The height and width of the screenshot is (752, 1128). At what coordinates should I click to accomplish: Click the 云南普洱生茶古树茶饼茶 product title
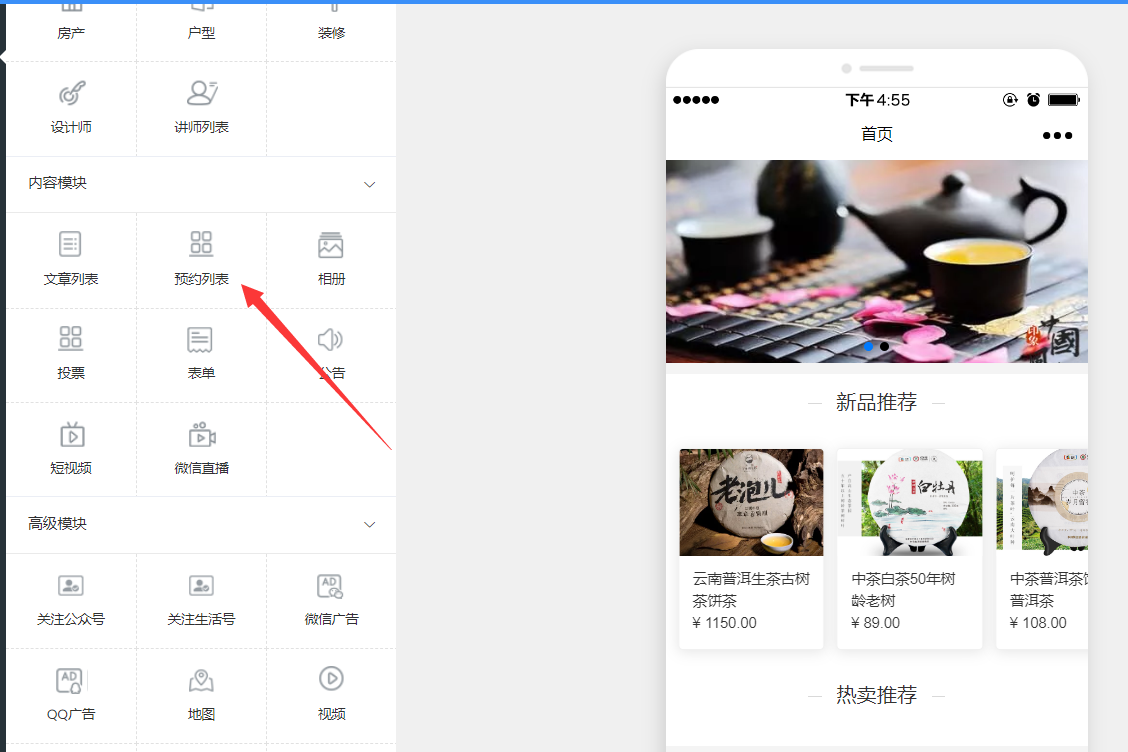coord(751,589)
